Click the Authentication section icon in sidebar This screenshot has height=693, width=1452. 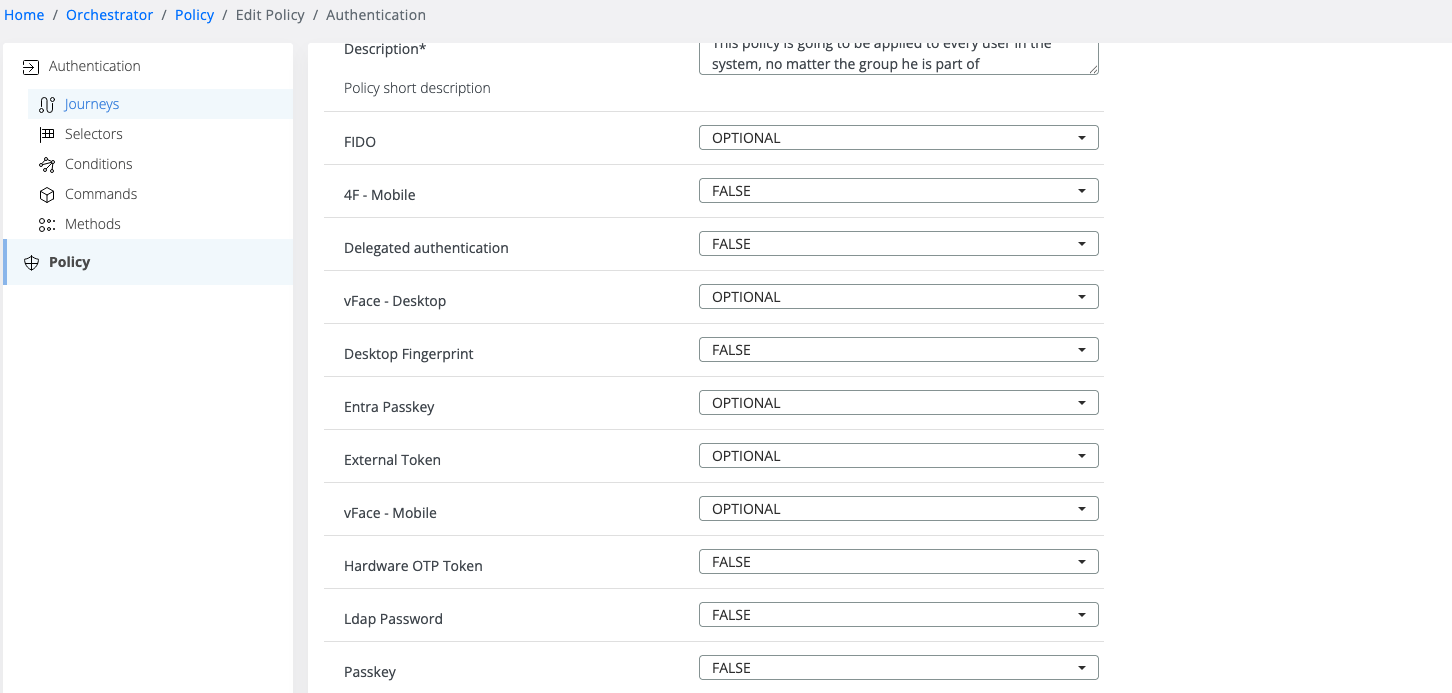pos(30,67)
